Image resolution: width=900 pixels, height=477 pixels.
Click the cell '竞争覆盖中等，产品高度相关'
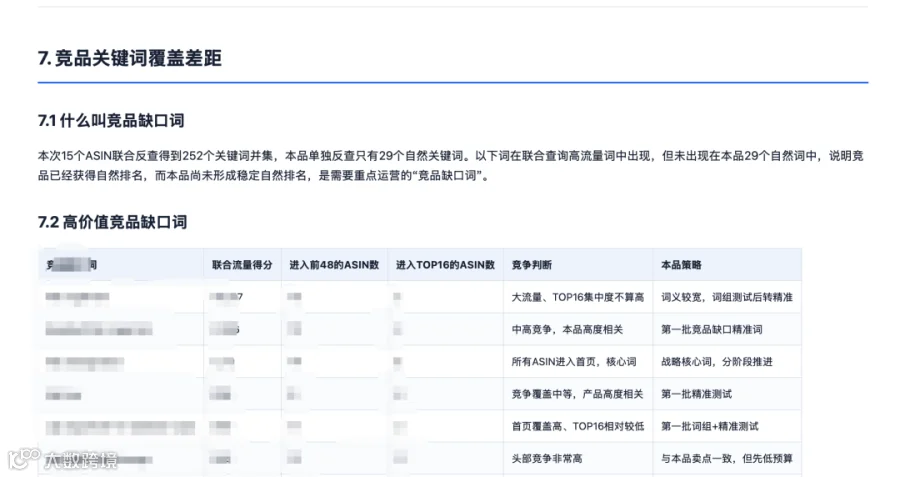click(577, 394)
